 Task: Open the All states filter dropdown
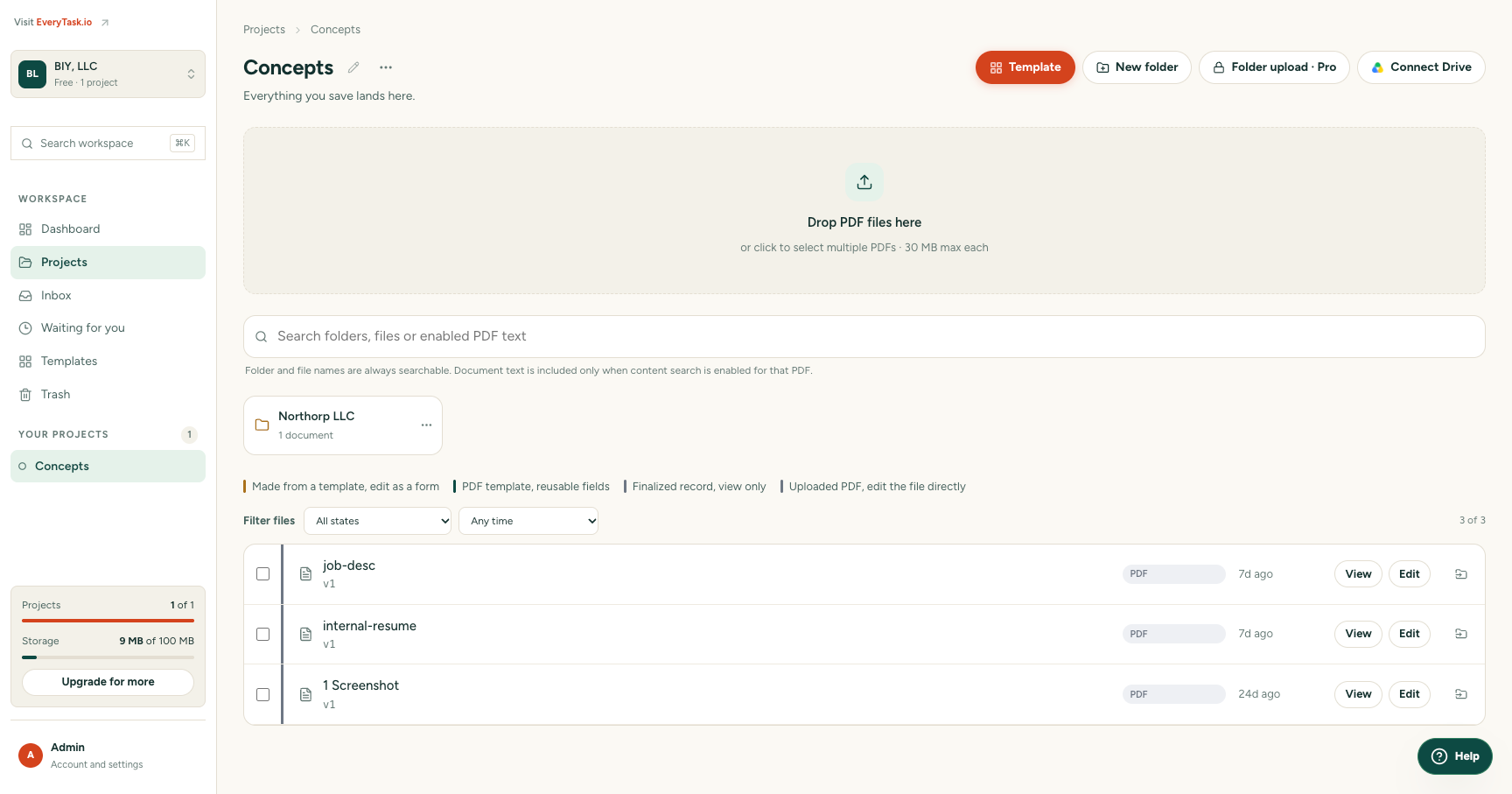click(378, 521)
